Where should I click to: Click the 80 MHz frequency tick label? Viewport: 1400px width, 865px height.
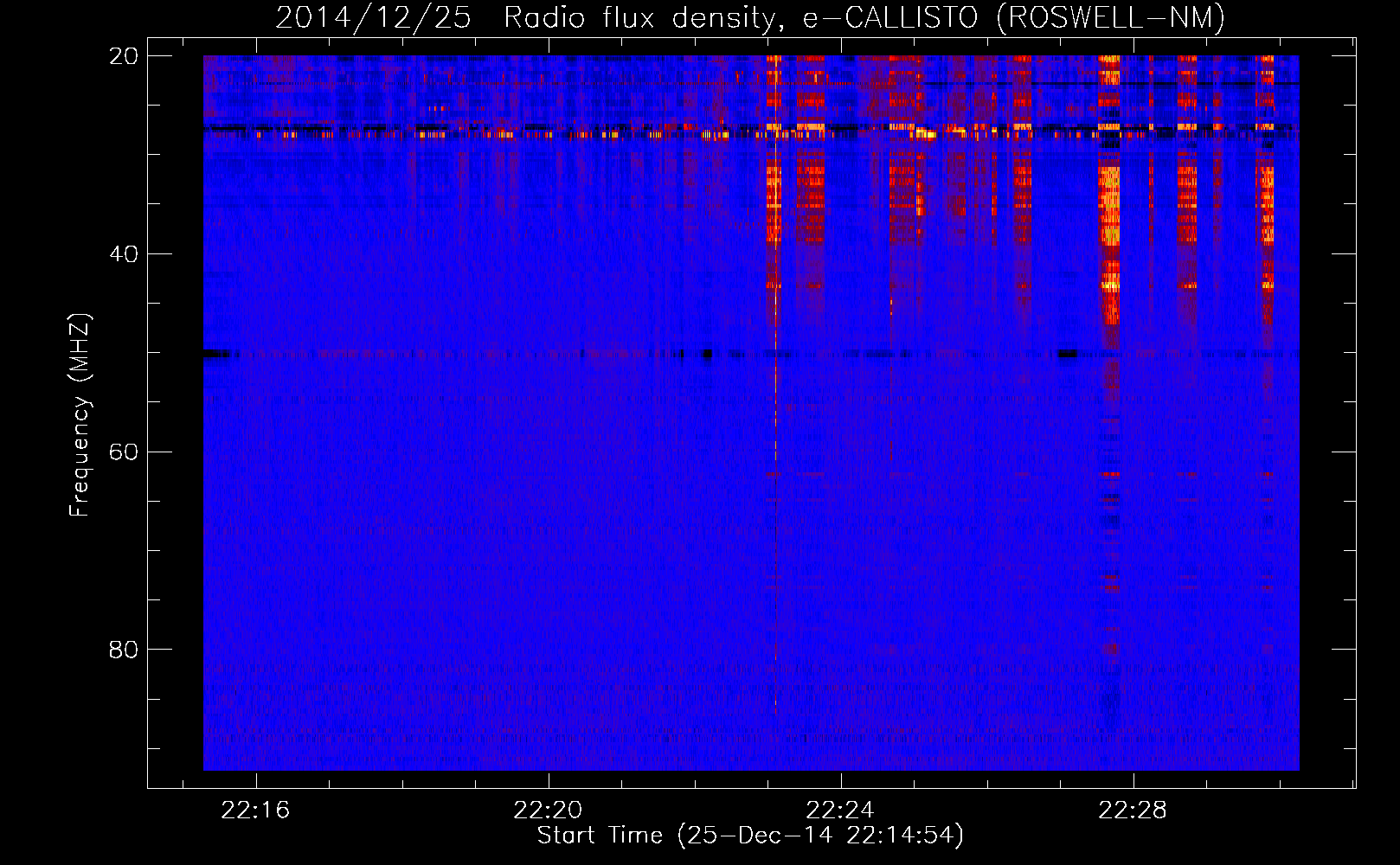pos(124,650)
